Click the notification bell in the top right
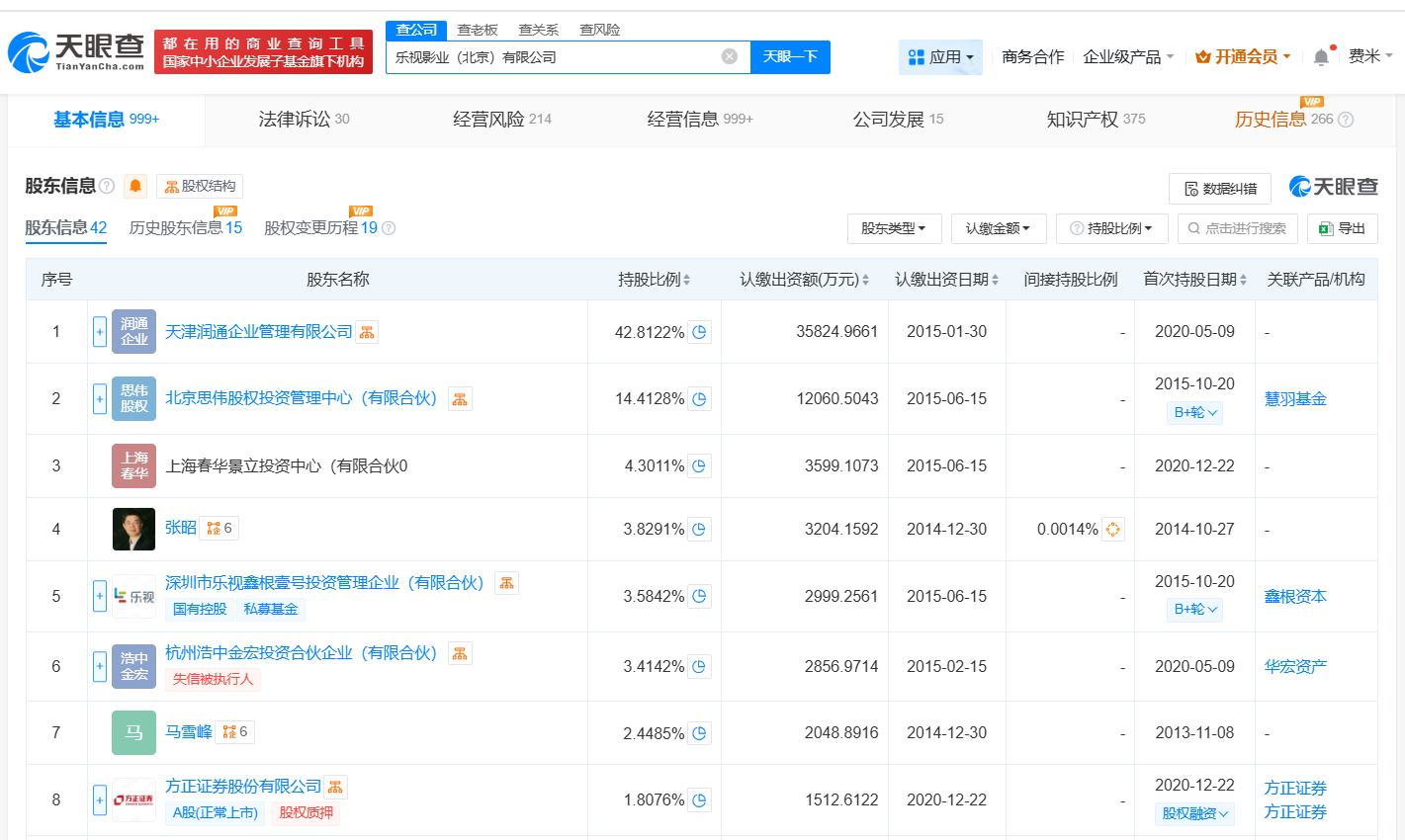Viewport: 1405px width, 840px height. [1320, 56]
